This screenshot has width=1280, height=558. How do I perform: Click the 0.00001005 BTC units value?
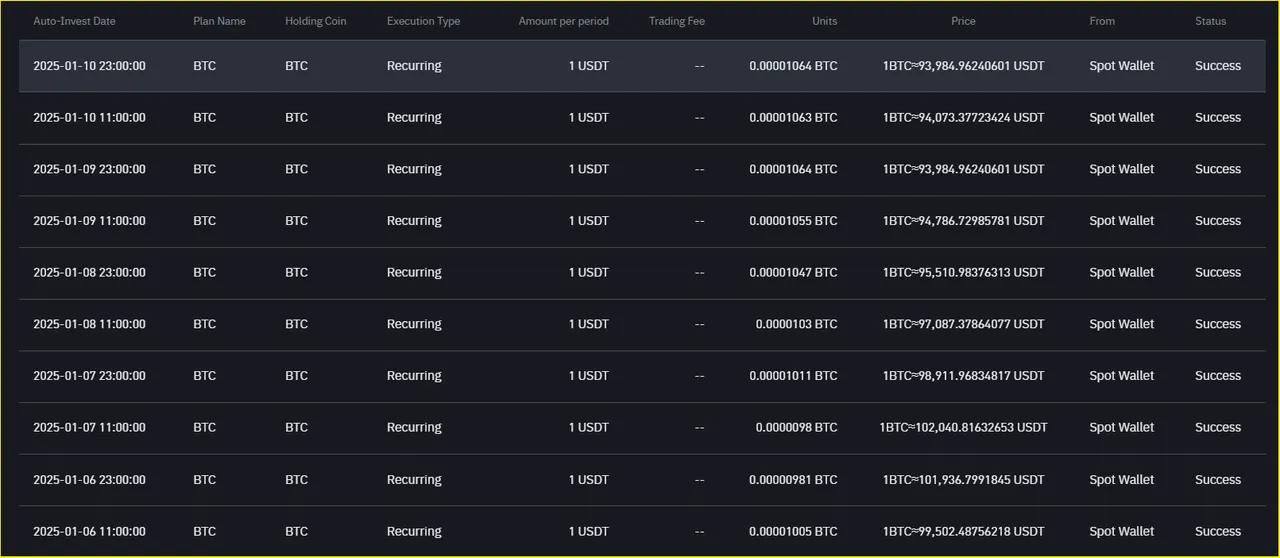coord(793,532)
